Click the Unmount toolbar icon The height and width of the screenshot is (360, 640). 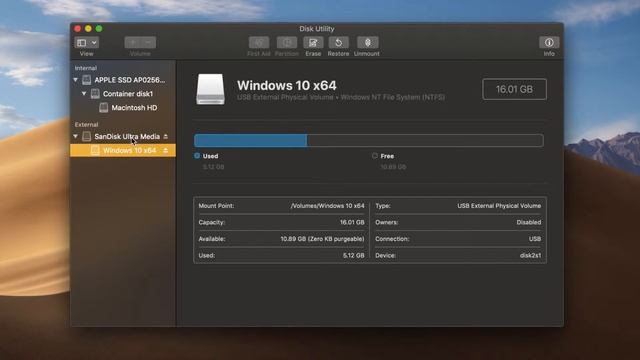(367, 42)
